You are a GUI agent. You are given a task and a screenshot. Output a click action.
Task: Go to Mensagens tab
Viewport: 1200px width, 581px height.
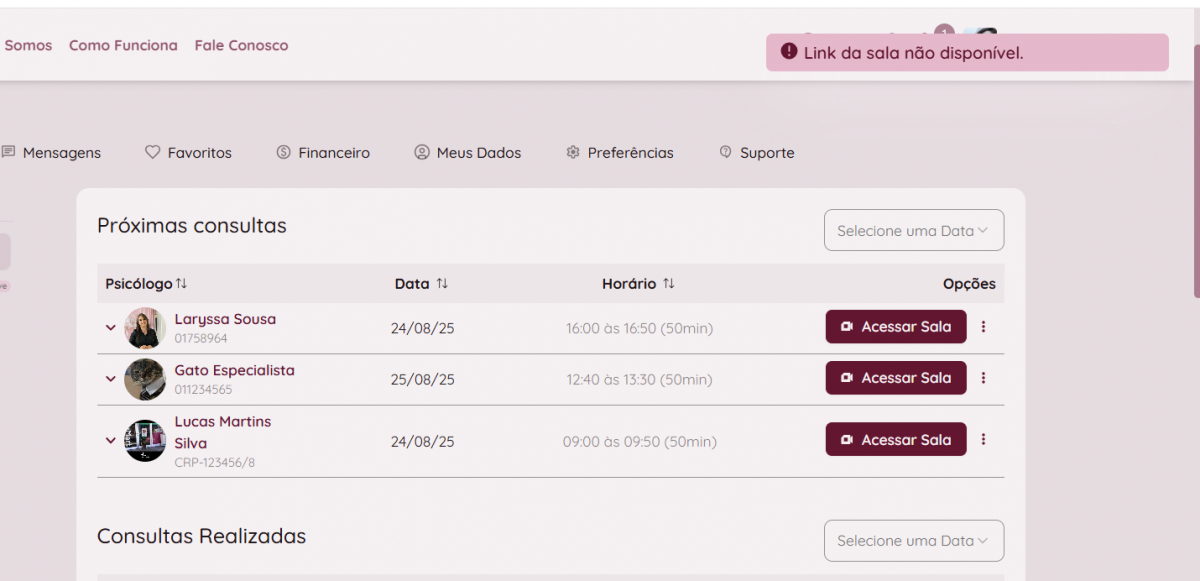51,153
